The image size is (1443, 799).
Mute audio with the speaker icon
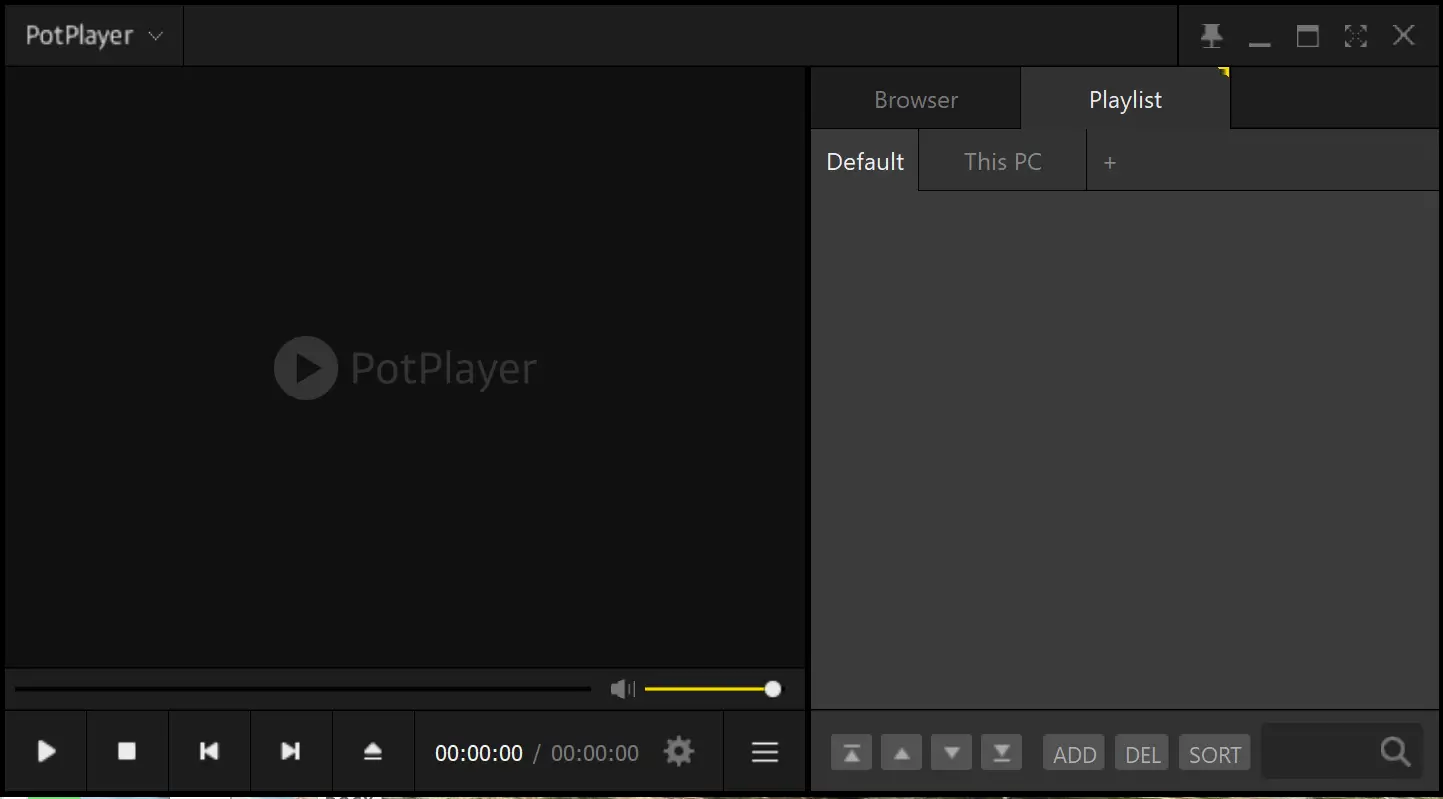pos(621,688)
